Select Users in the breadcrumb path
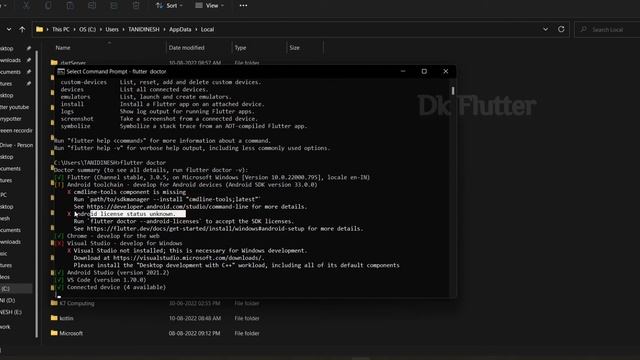640x360 pixels. [x=112, y=29]
